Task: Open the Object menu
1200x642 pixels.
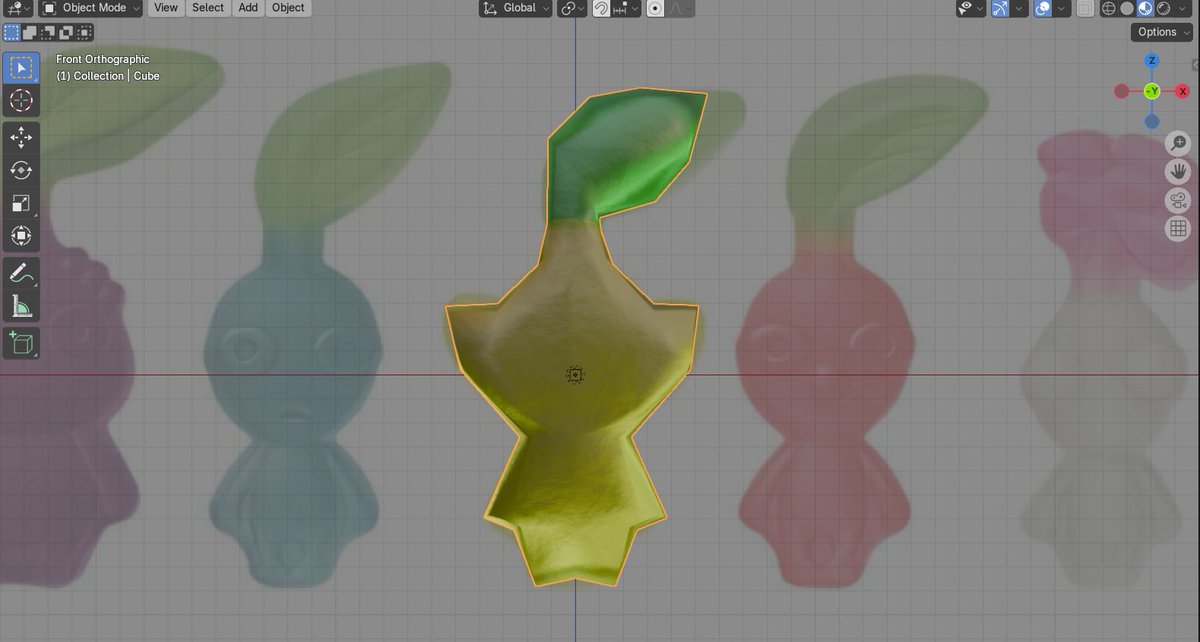Action: 288,8
